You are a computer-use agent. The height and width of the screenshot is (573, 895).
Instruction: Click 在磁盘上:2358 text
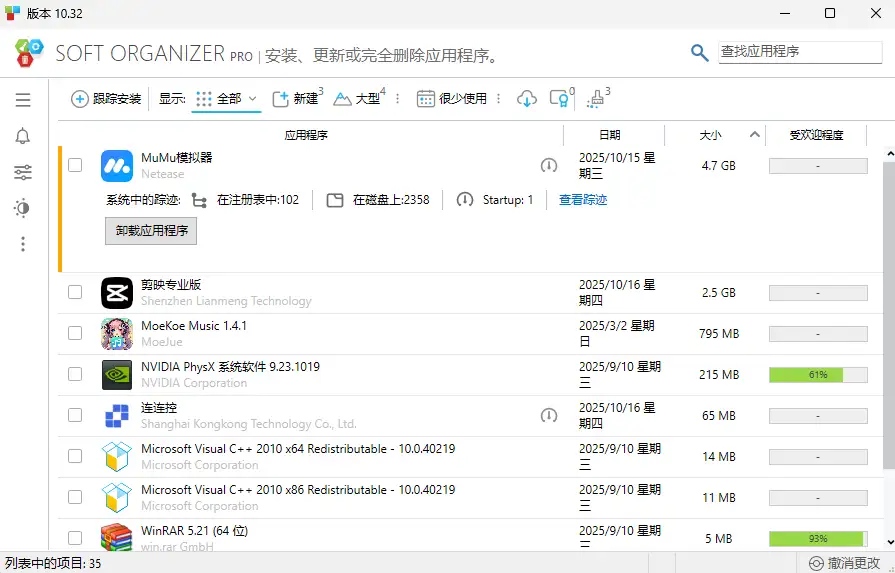point(391,200)
